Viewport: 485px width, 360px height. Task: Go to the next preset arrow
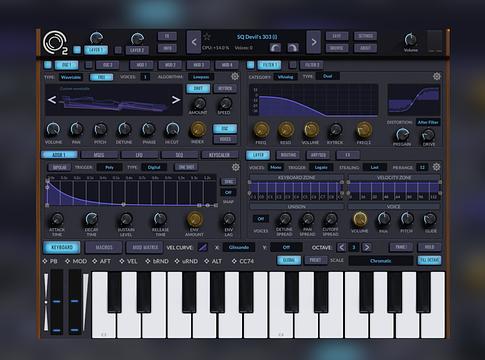click(x=314, y=42)
